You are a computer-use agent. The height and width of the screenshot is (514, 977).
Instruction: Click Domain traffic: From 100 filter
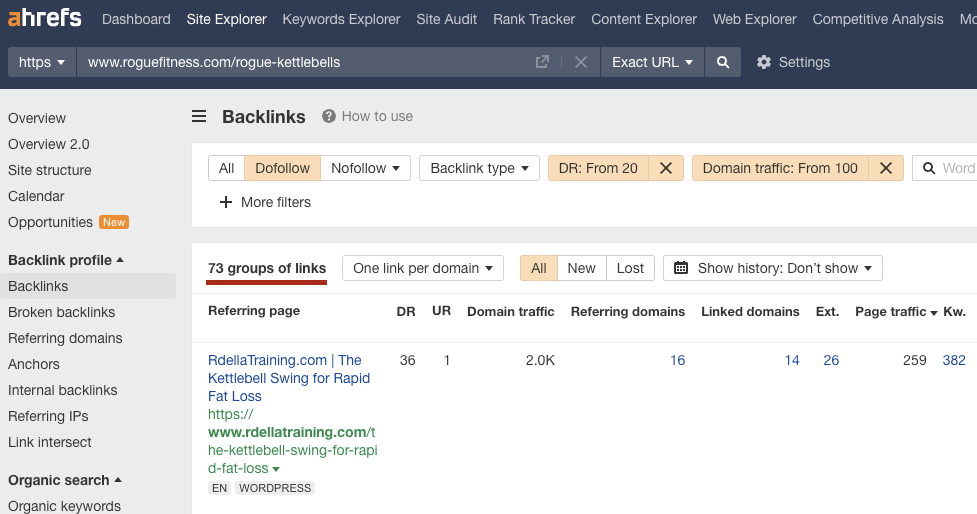(x=780, y=168)
